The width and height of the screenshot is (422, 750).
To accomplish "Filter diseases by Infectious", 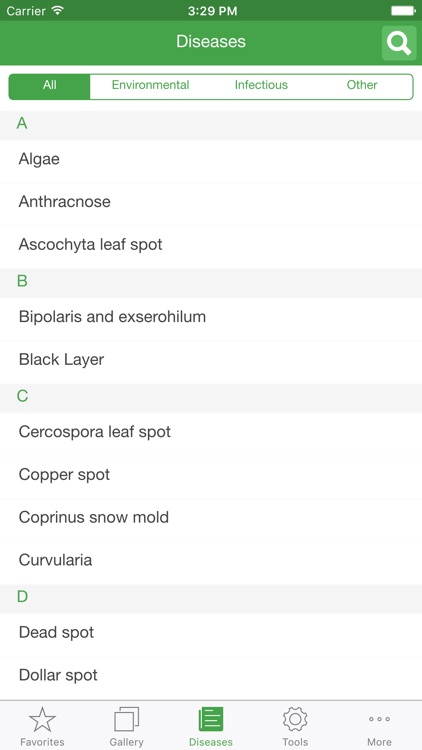I will [x=261, y=85].
